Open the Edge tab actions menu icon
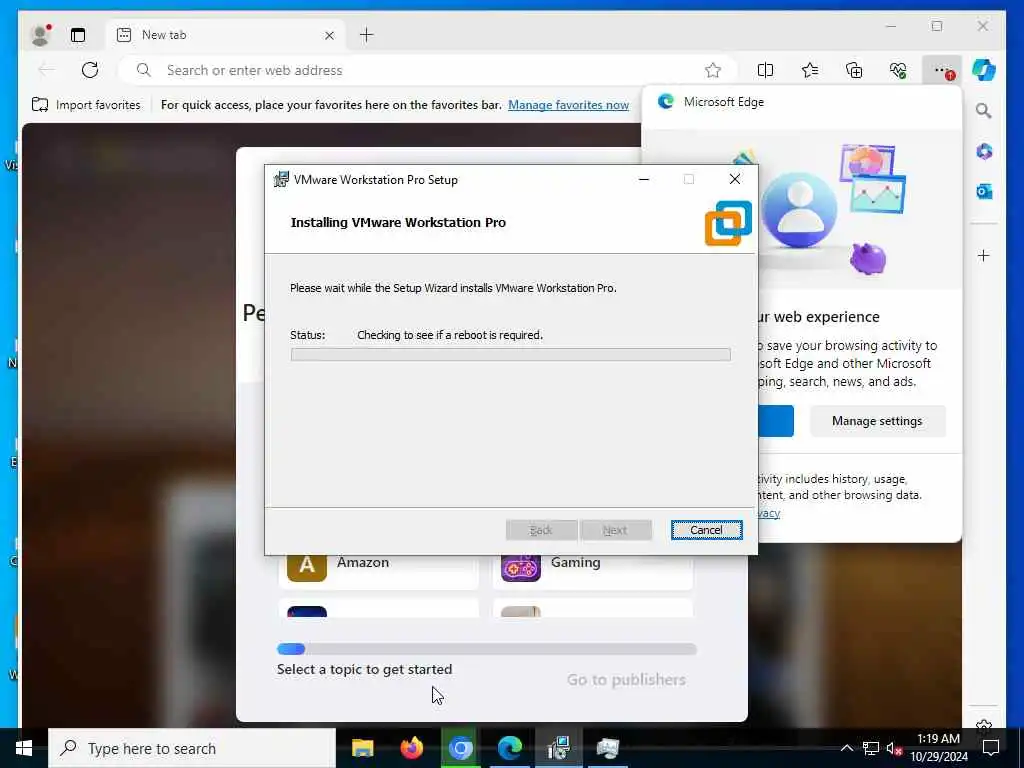Viewport: 1024px width, 768px height. (x=78, y=35)
